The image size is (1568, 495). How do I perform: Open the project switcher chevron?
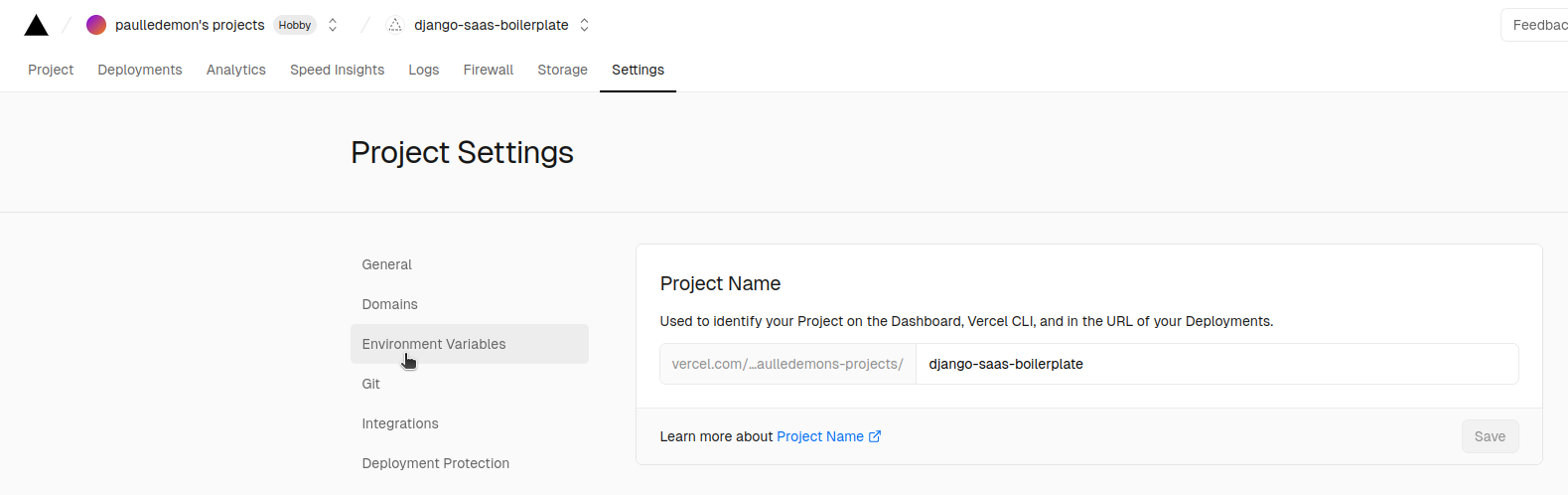(585, 25)
